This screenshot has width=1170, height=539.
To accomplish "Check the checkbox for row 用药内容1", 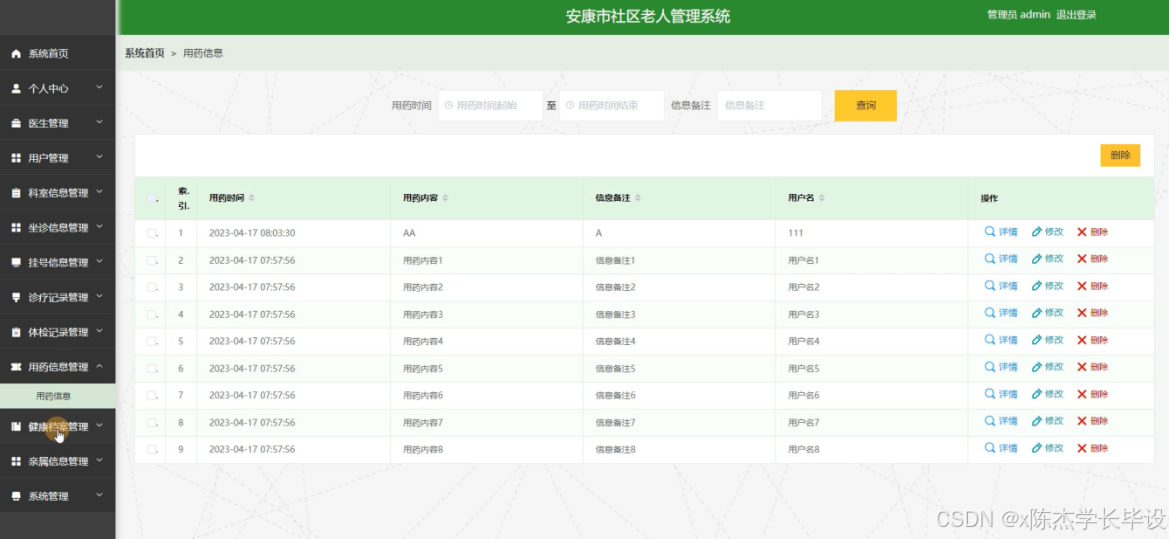I will click(x=151, y=260).
